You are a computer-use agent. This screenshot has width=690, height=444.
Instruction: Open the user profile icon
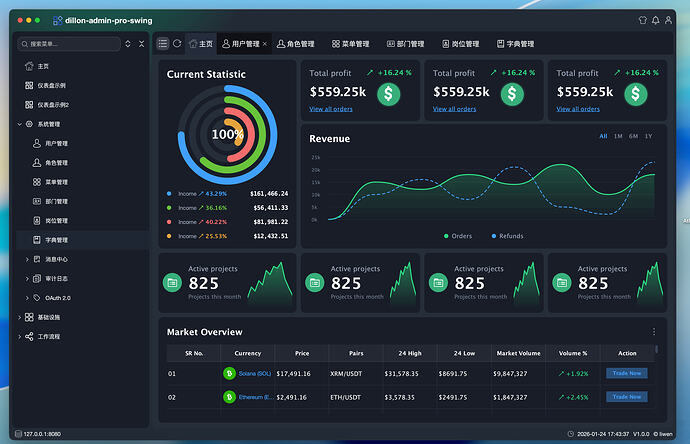(668, 20)
